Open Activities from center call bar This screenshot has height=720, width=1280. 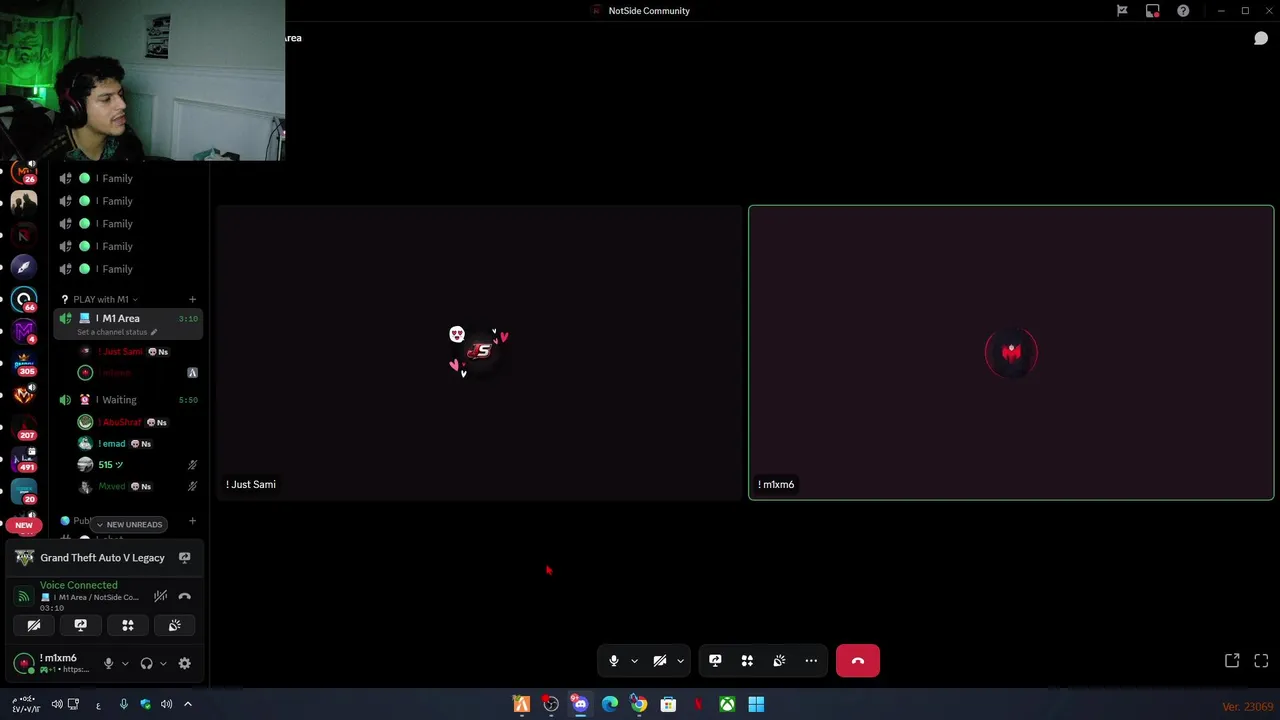pos(747,661)
